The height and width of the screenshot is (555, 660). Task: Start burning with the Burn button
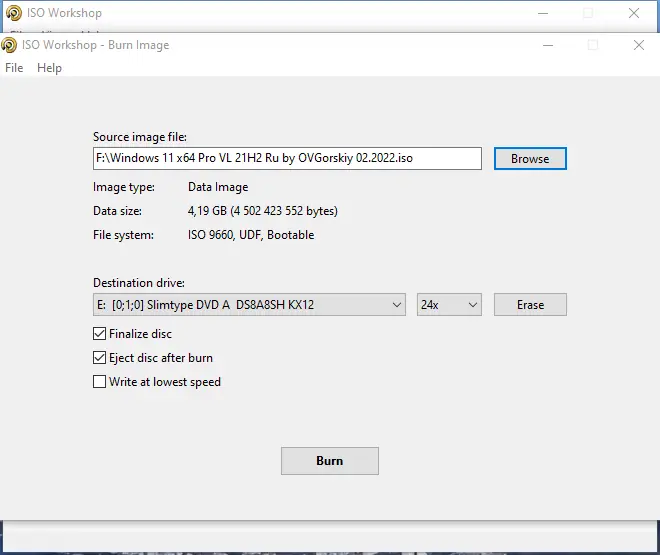pyautogui.click(x=330, y=461)
